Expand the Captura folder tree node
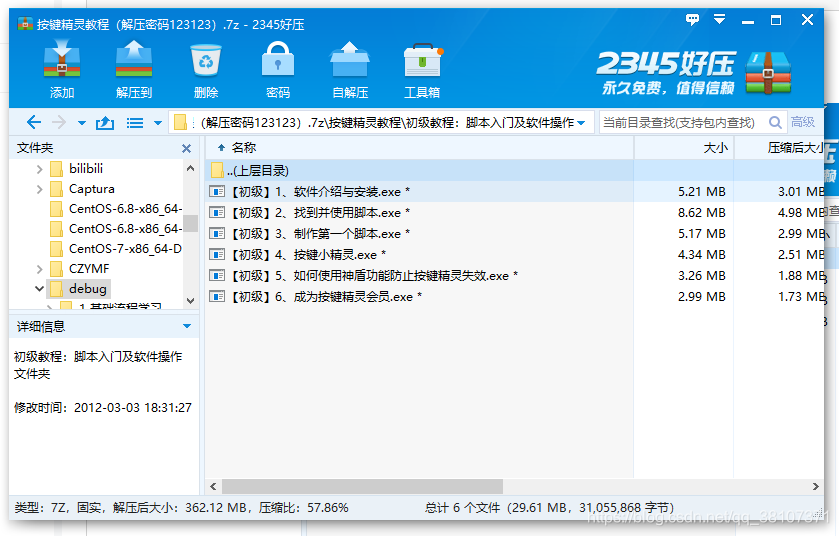This screenshot has height=536, width=839. 39,189
